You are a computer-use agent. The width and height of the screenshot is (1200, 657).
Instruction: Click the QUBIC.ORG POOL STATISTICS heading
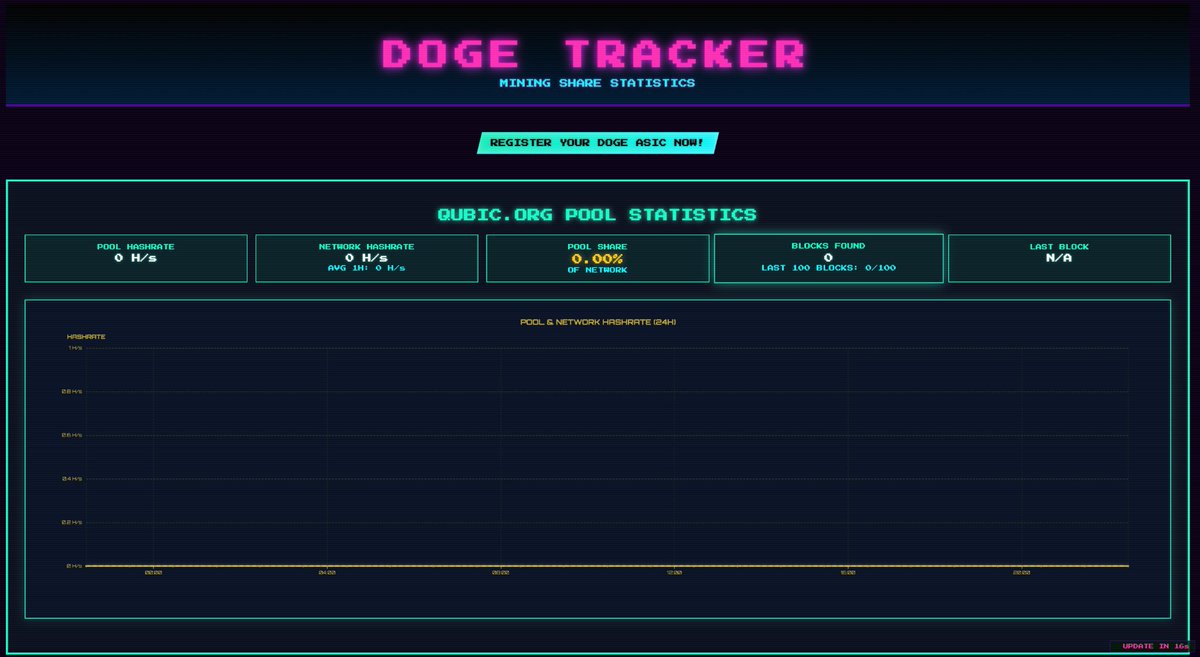(600, 214)
